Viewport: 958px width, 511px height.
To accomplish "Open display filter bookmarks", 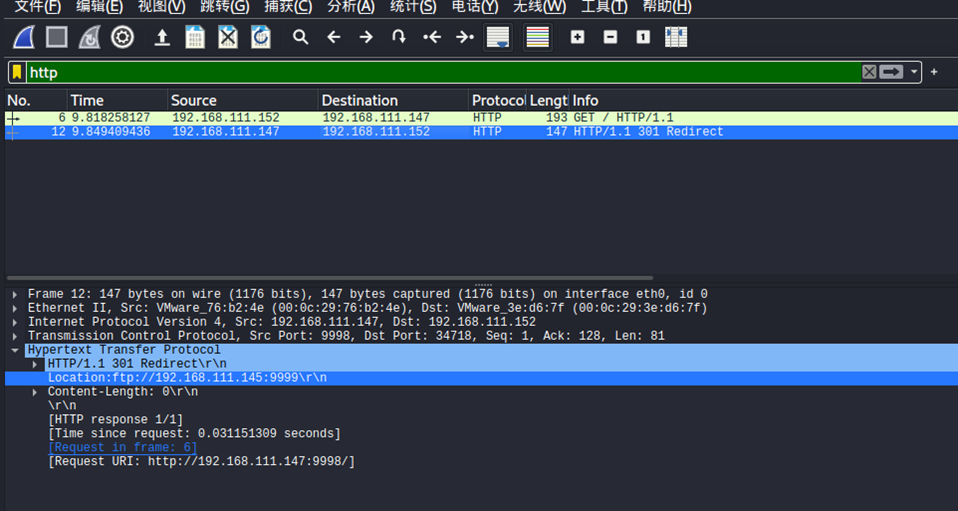I will (17, 72).
